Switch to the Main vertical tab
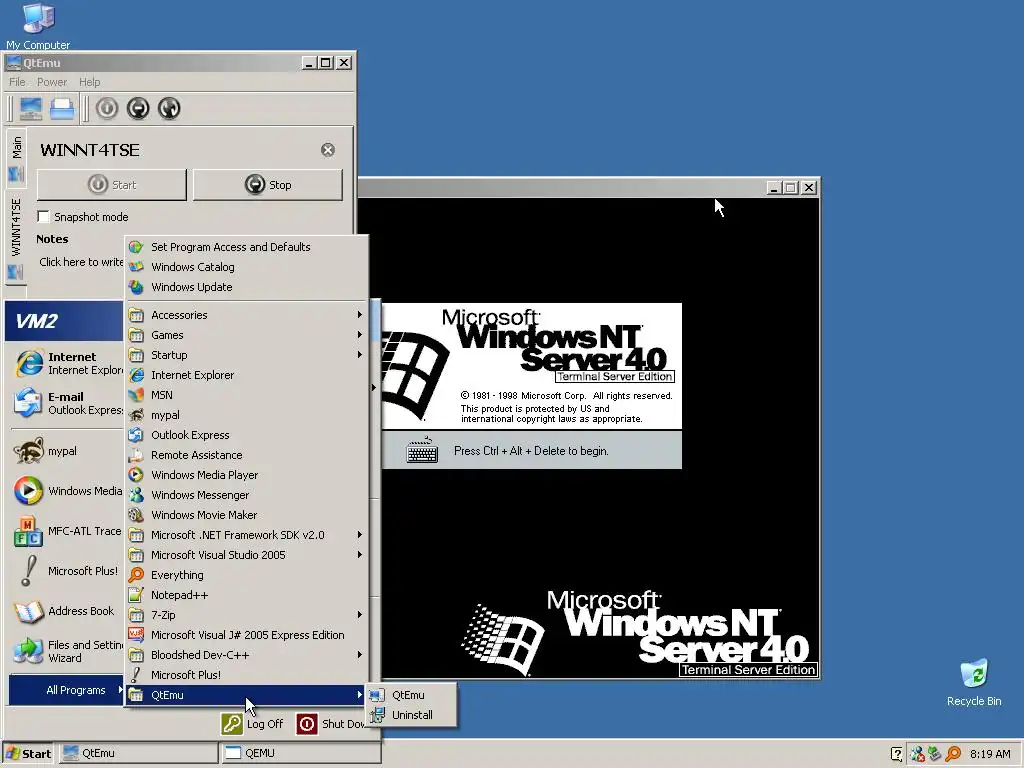 click(16, 157)
